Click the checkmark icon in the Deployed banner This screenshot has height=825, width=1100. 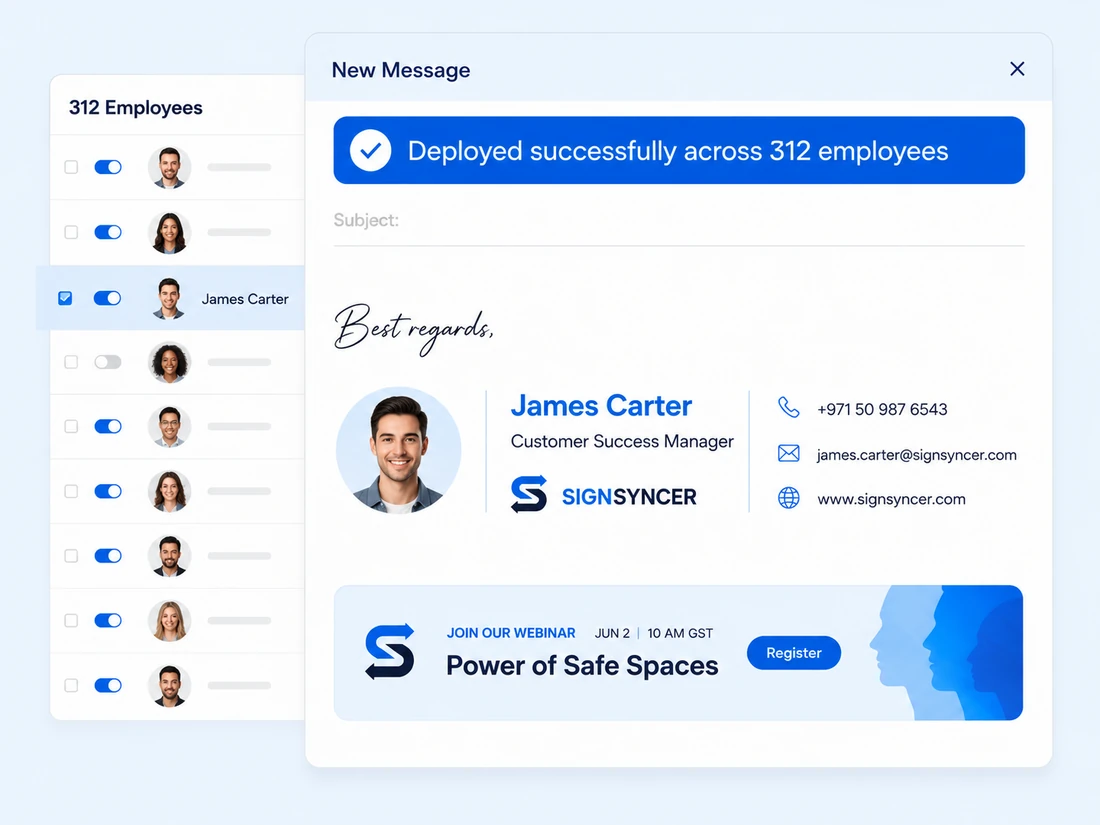[370, 150]
